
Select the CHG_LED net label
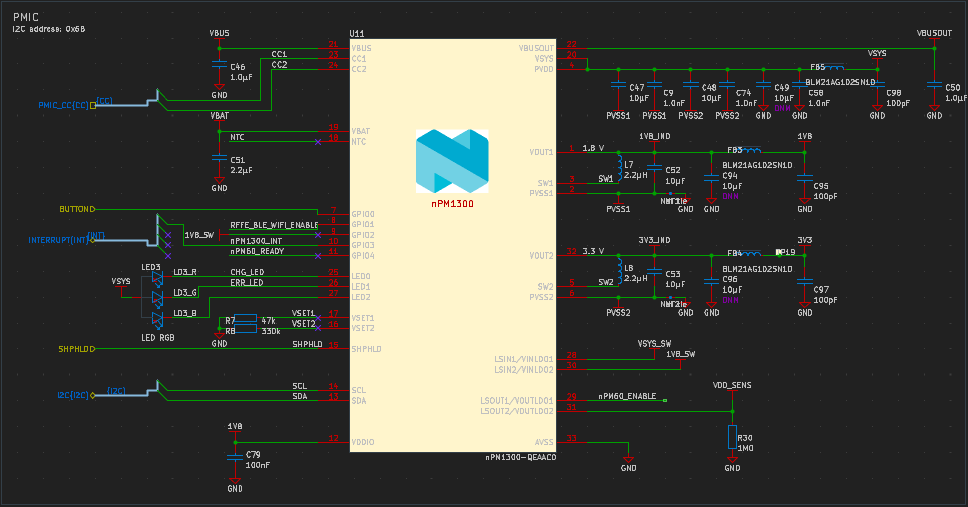[247, 272]
